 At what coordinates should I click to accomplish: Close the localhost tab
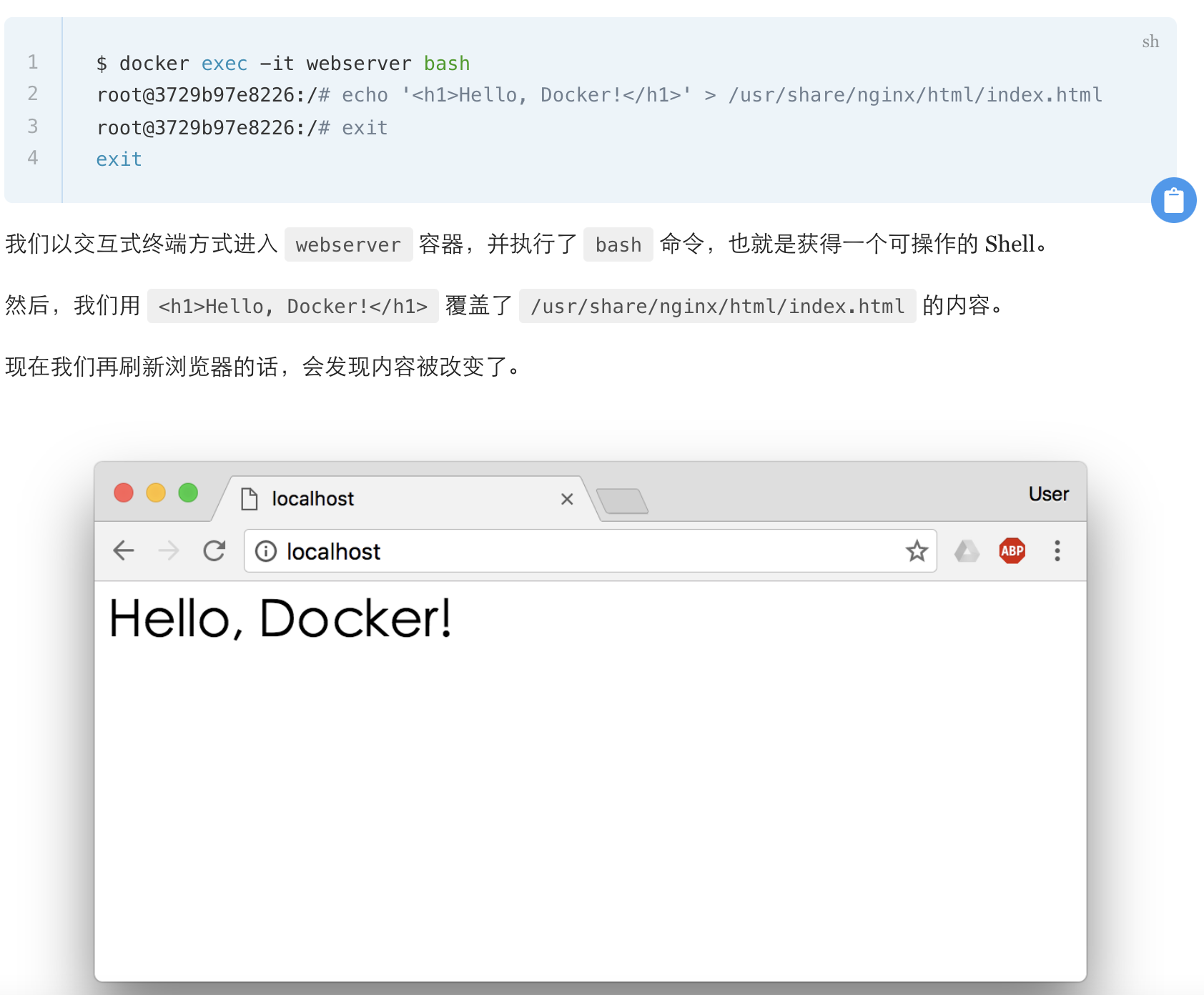pyautogui.click(x=567, y=499)
